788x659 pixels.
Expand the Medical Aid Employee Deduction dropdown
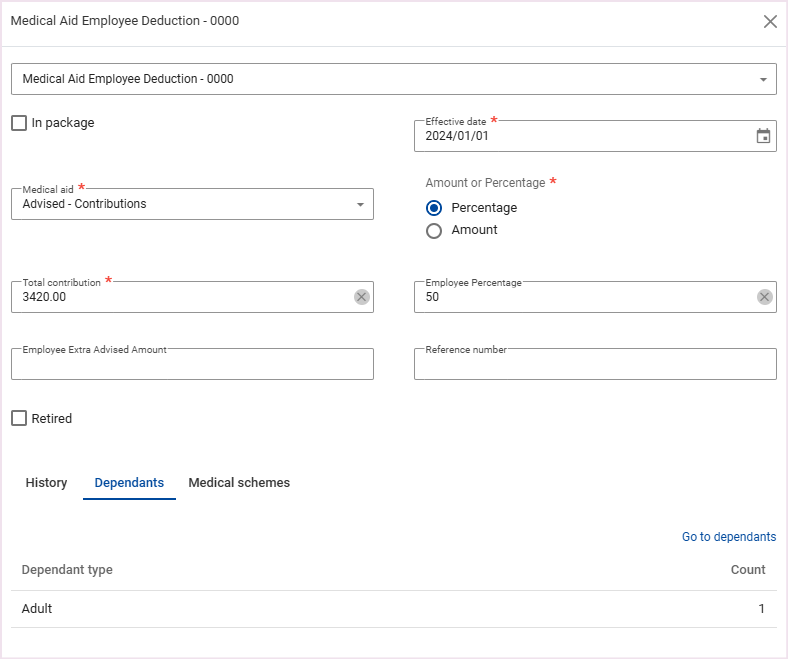coord(763,79)
